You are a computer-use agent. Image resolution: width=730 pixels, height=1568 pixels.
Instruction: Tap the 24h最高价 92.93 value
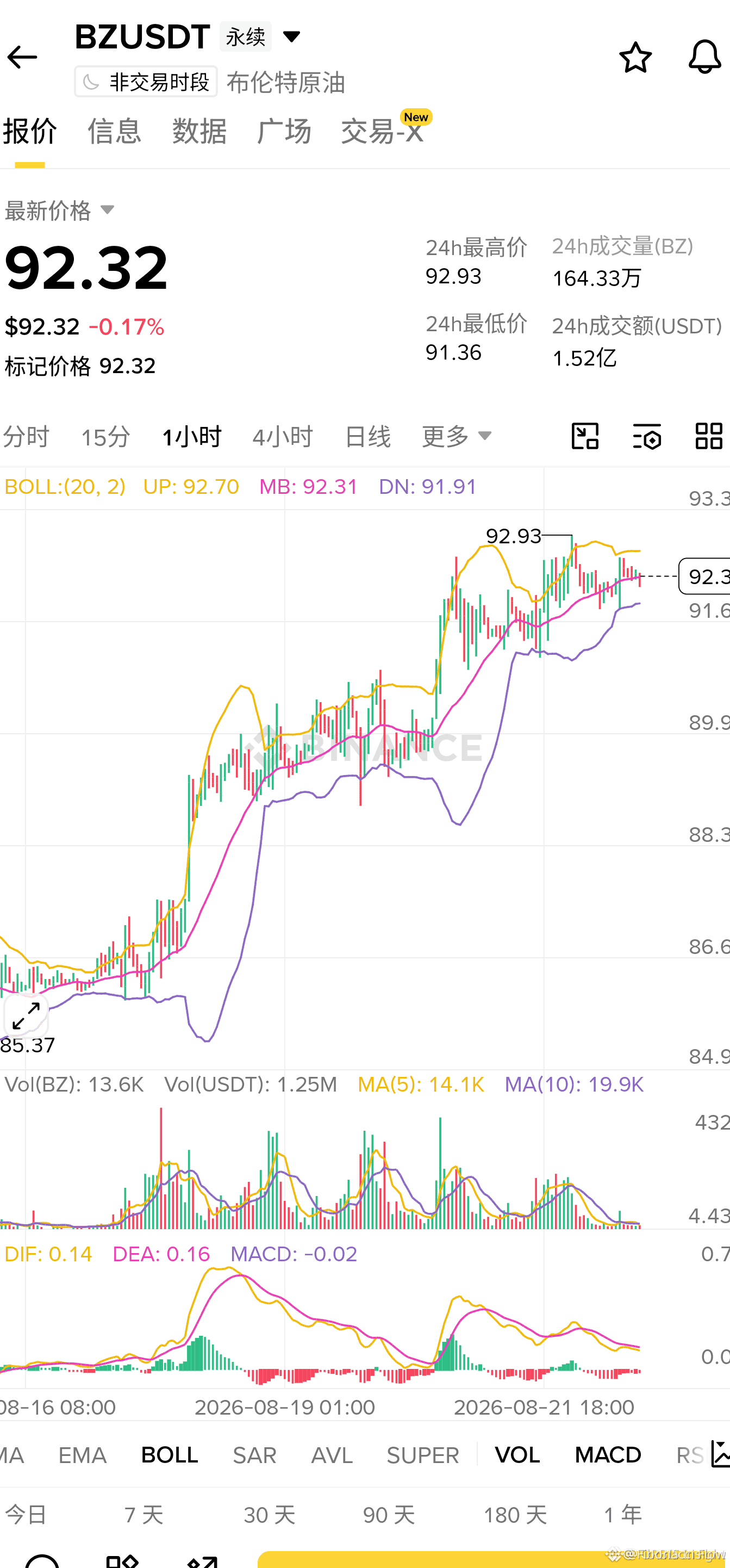[453, 276]
